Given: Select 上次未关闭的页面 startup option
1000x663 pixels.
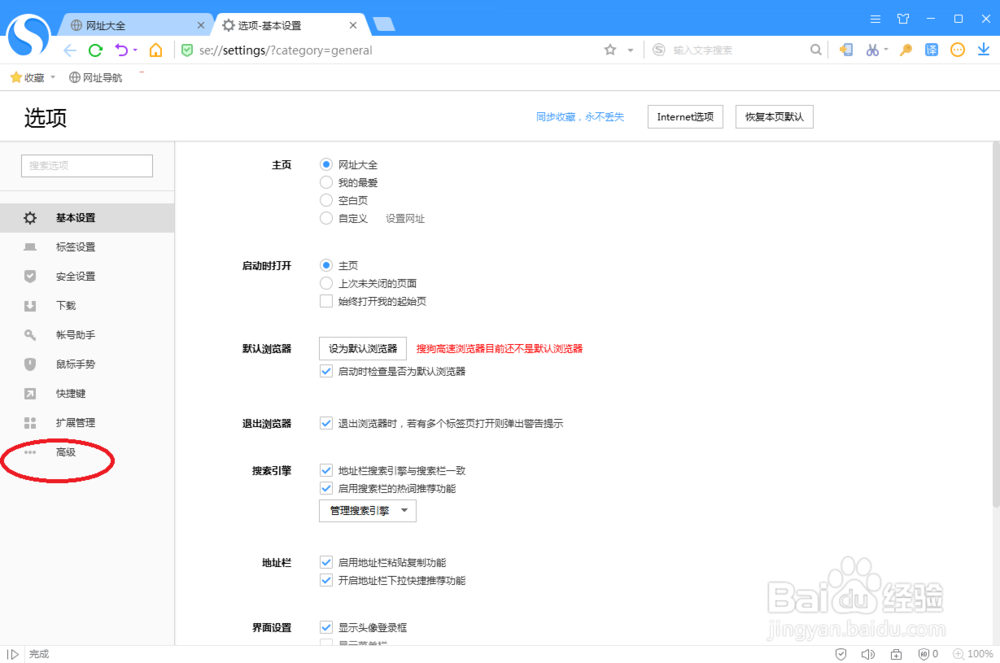Looking at the screenshot, I should click(326, 282).
